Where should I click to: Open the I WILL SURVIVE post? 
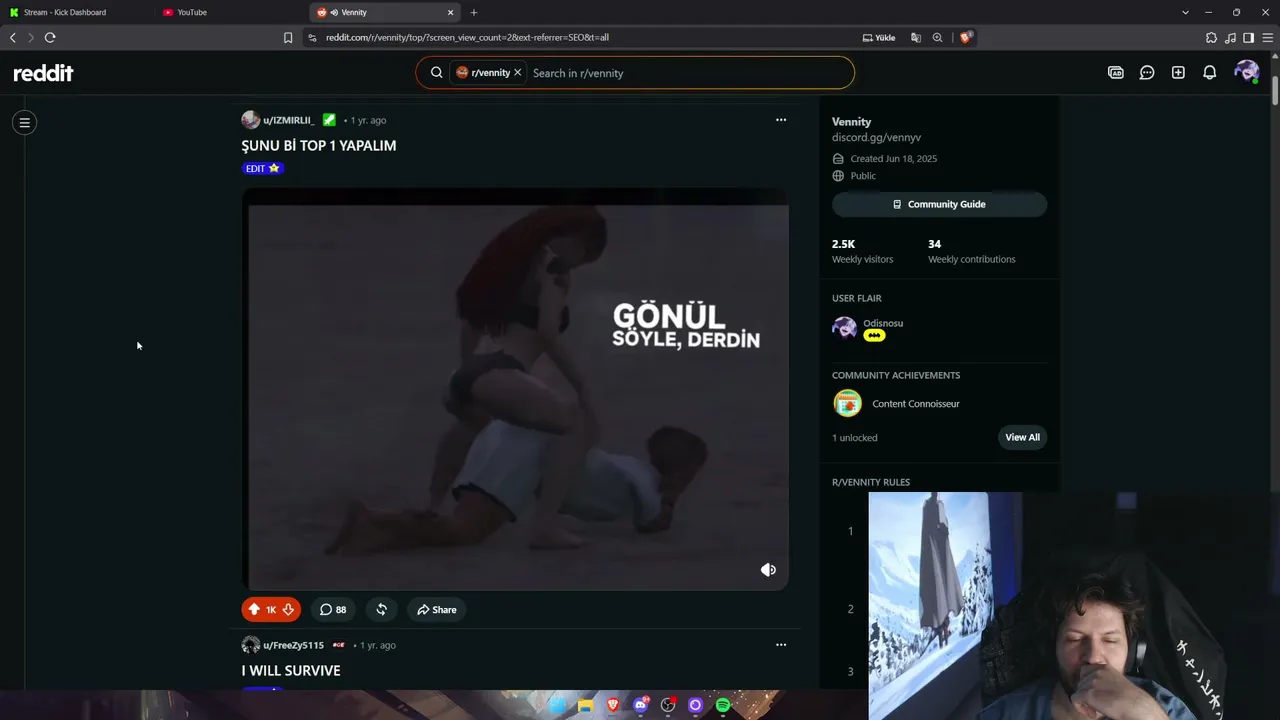pos(291,671)
